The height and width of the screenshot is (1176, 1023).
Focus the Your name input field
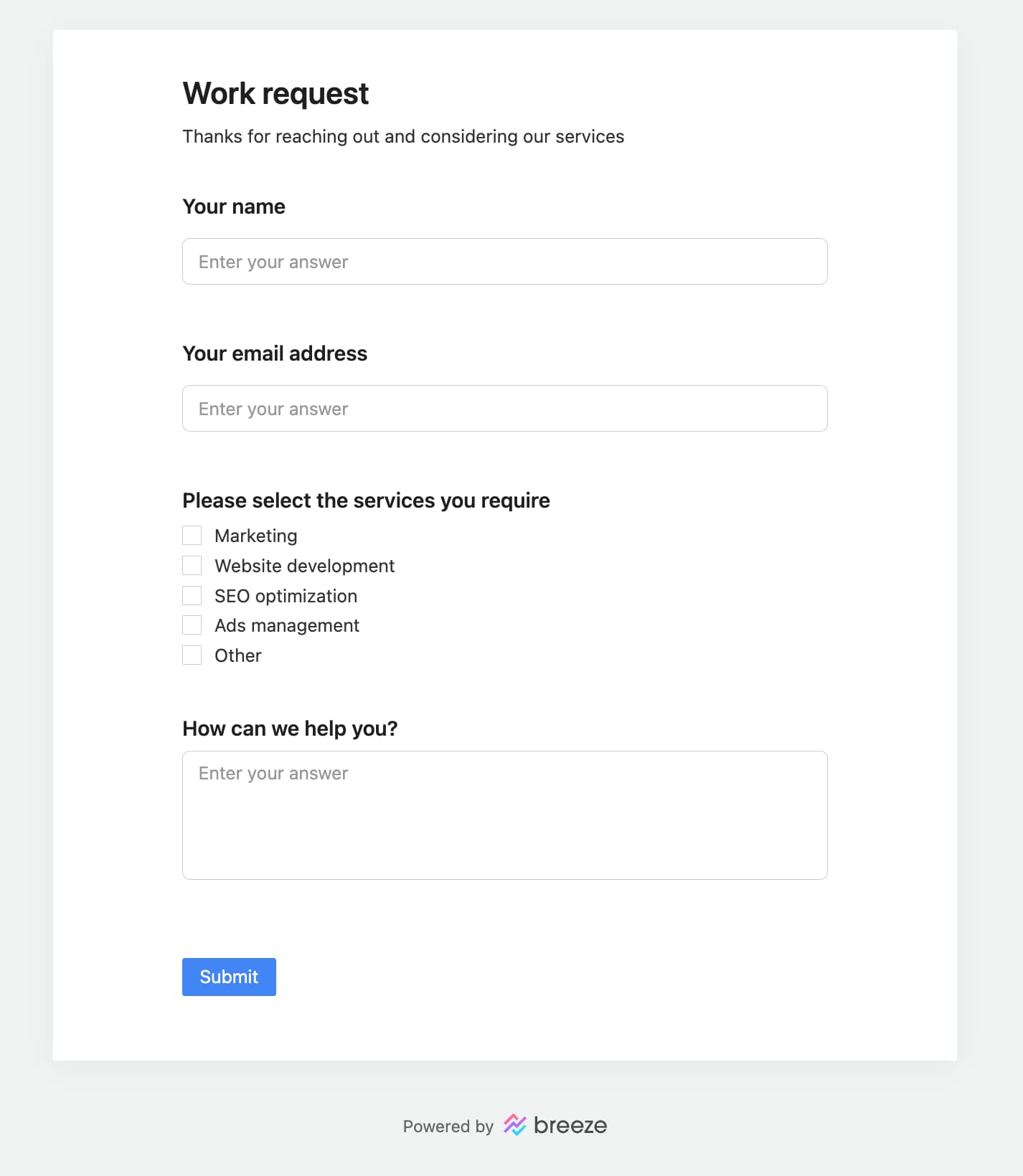pyautogui.click(x=505, y=262)
